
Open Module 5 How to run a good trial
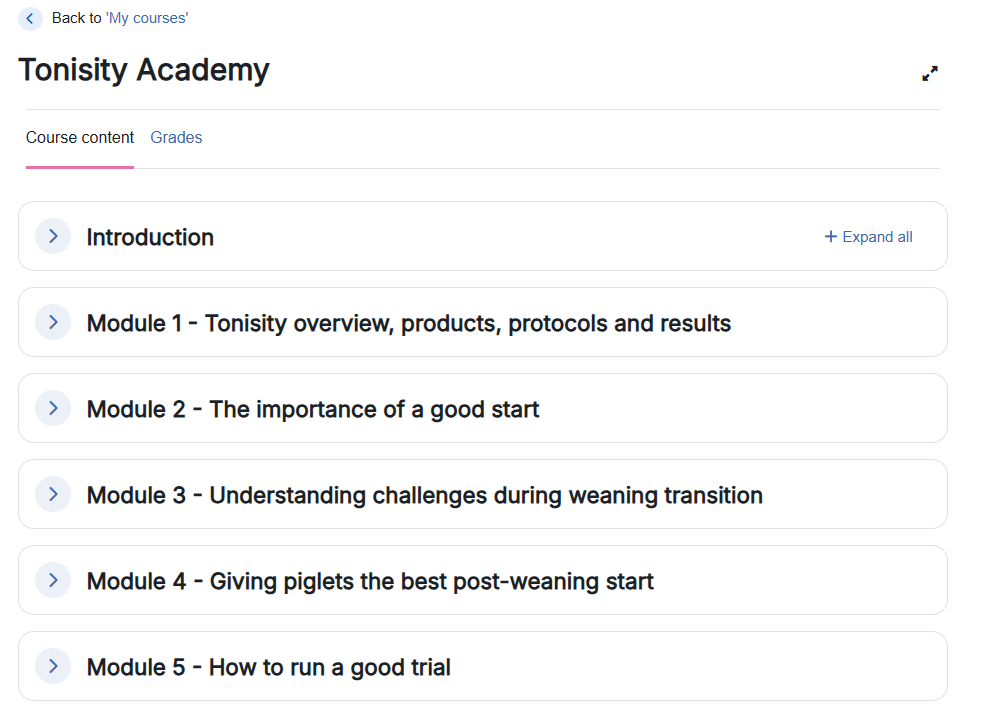pyautogui.click(x=268, y=667)
